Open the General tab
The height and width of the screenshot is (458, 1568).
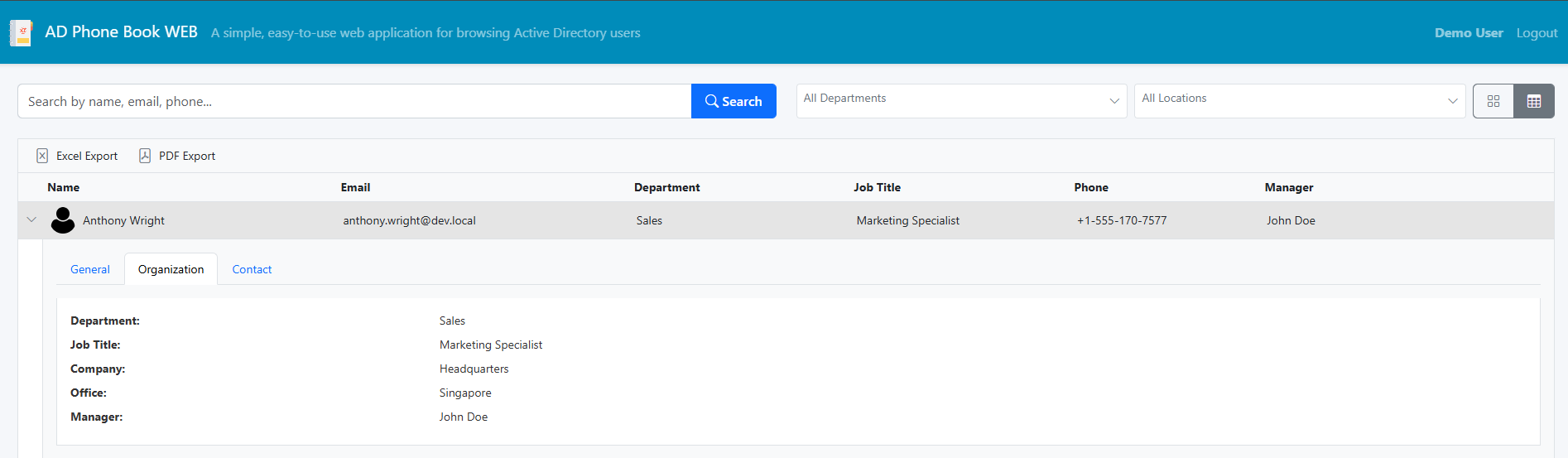[90, 269]
